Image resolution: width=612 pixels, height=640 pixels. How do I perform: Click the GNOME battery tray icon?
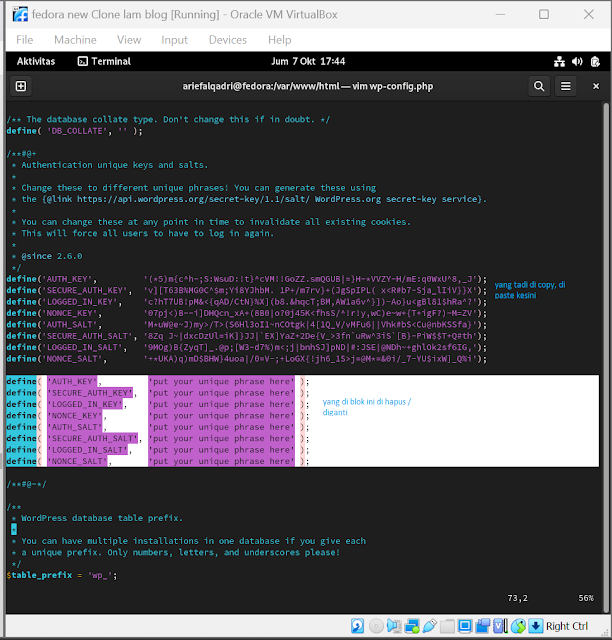[595, 61]
